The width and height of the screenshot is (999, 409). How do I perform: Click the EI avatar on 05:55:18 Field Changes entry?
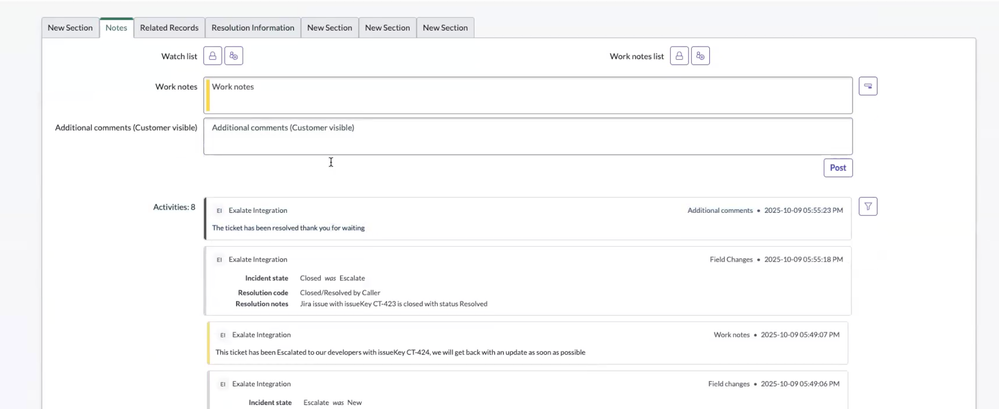(219, 259)
